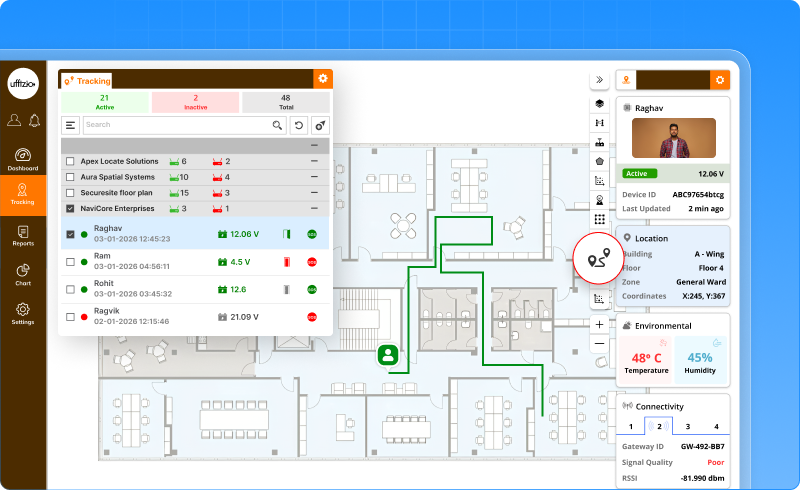Open Reports from the left sidebar
Screen dimensions: 800x490
click(x=23, y=235)
